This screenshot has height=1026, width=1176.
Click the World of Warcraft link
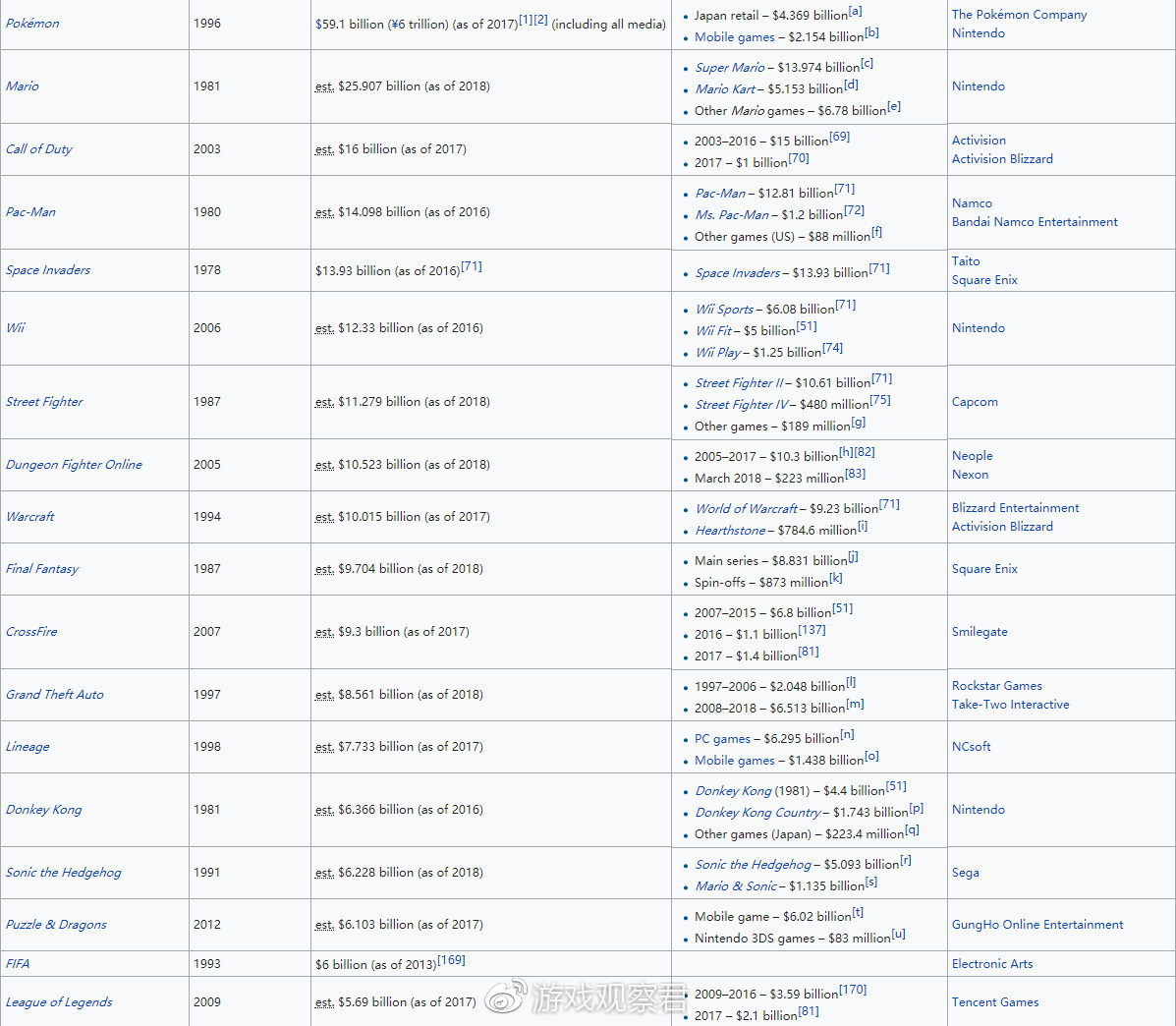click(x=747, y=509)
